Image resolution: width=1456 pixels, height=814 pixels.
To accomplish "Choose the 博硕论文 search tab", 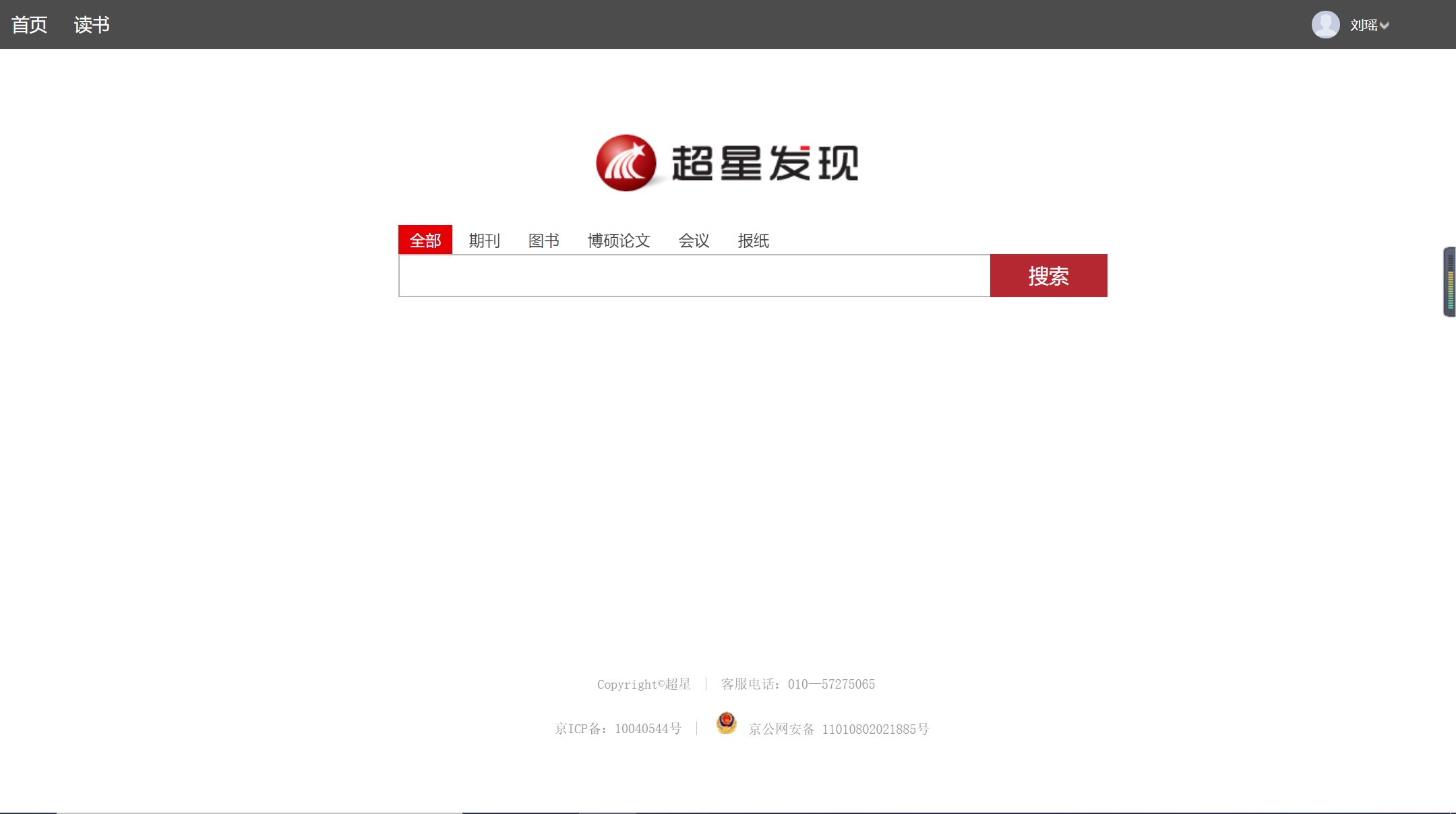I will [618, 241].
